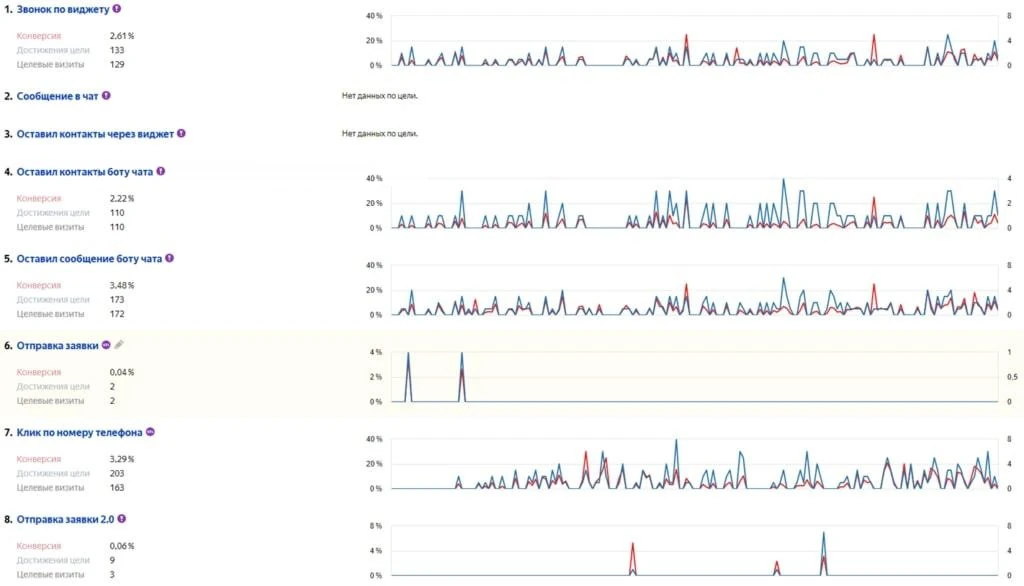The height and width of the screenshot is (586, 1024).
Task: Click conversion value 2,22 %
Action: [x=121, y=199]
